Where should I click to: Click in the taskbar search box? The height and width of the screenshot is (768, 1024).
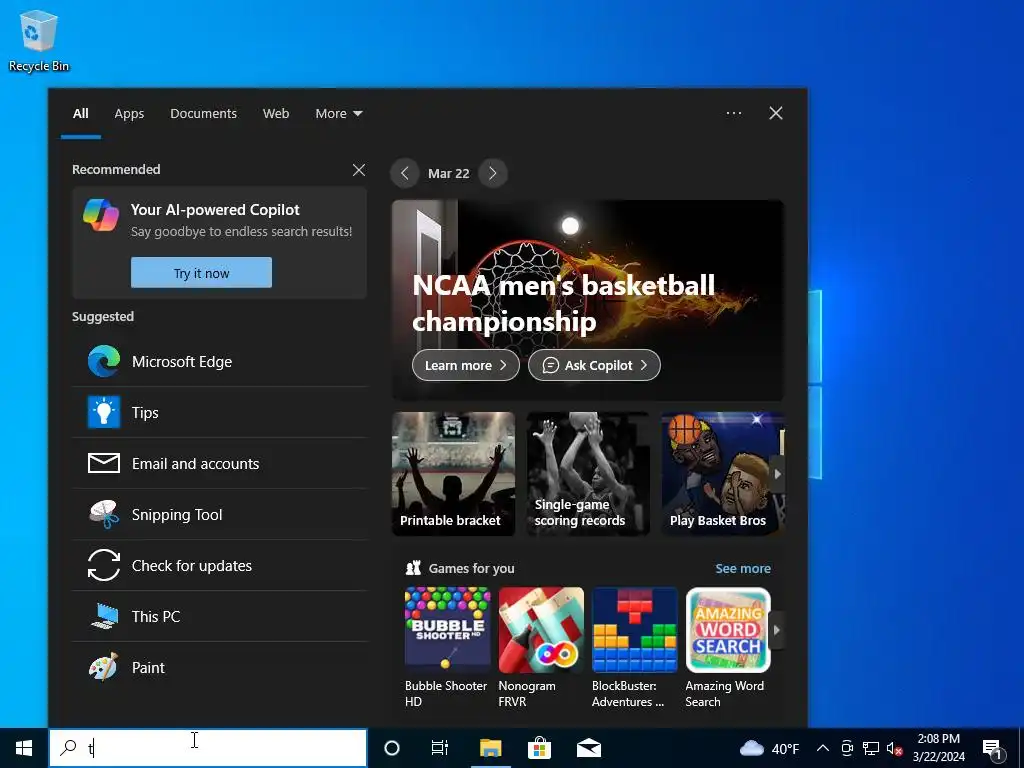tap(208, 748)
